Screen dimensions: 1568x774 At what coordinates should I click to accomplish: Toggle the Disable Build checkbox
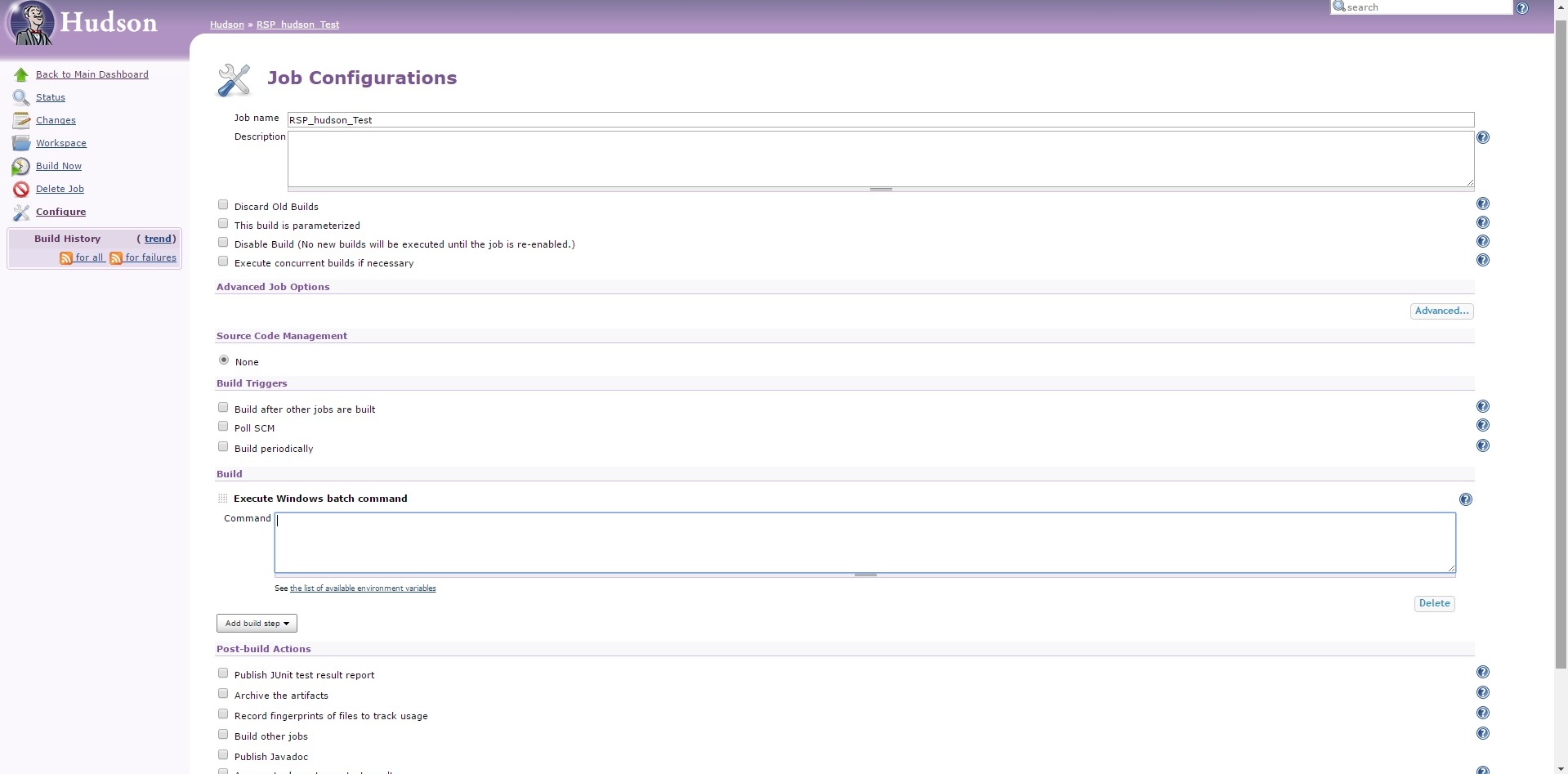click(x=223, y=243)
